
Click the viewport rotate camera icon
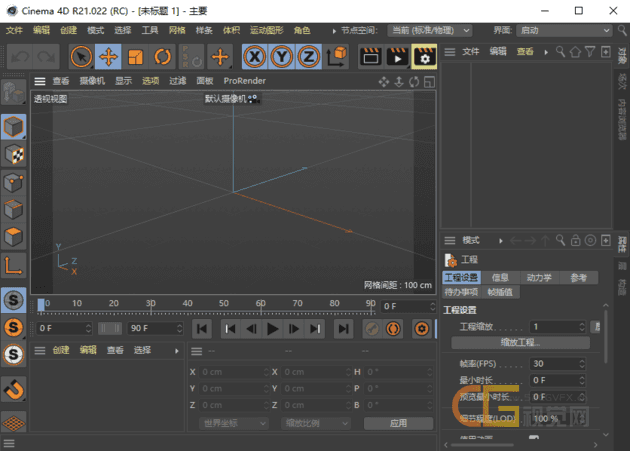coord(414,82)
